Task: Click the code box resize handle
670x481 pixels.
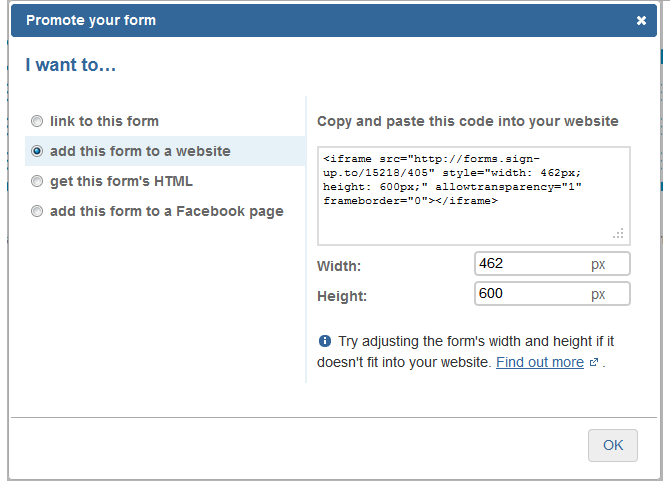Action: click(619, 233)
